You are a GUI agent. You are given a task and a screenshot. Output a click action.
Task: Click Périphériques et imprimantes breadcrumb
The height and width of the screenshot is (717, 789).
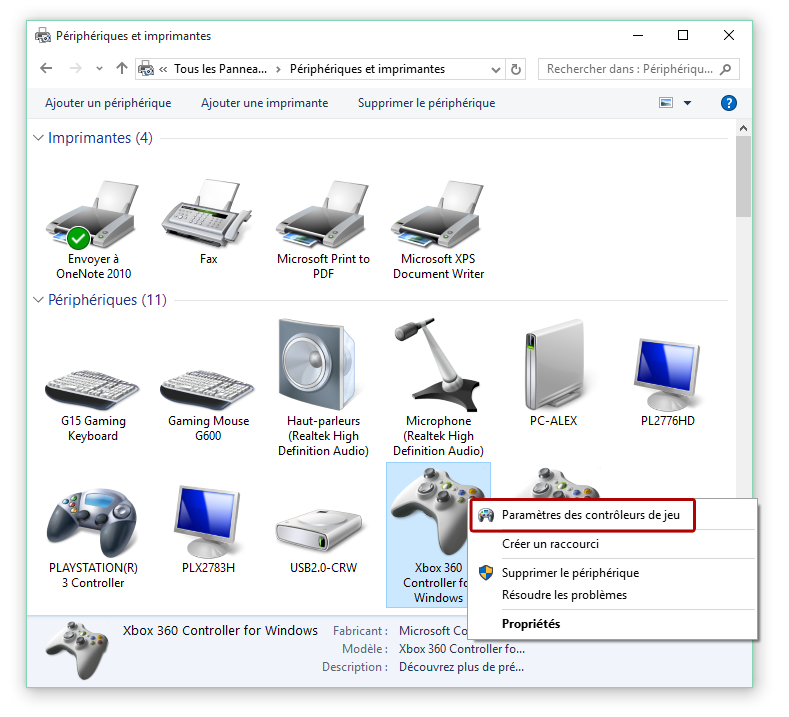[x=367, y=69]
